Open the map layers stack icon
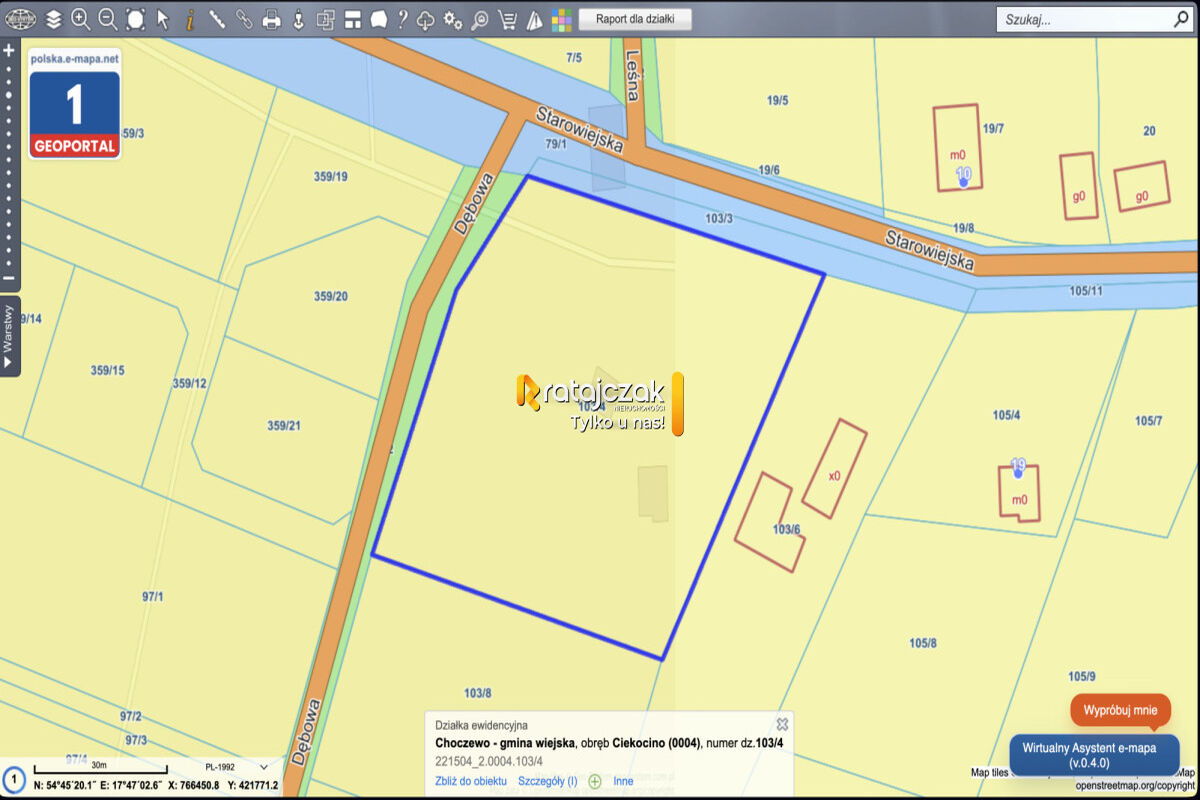 coord(53,19)
